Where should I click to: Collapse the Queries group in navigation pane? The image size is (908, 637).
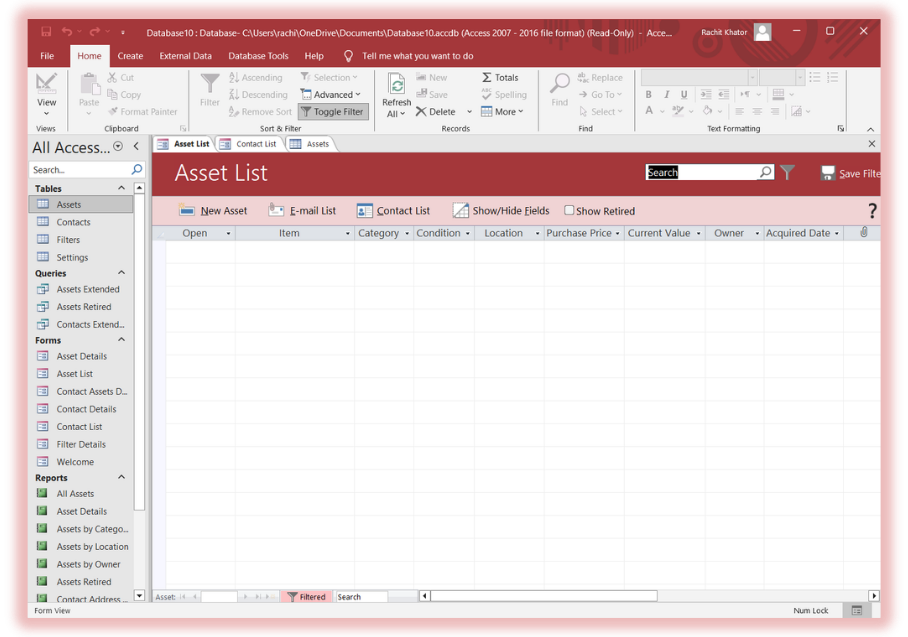coord(122,273)
